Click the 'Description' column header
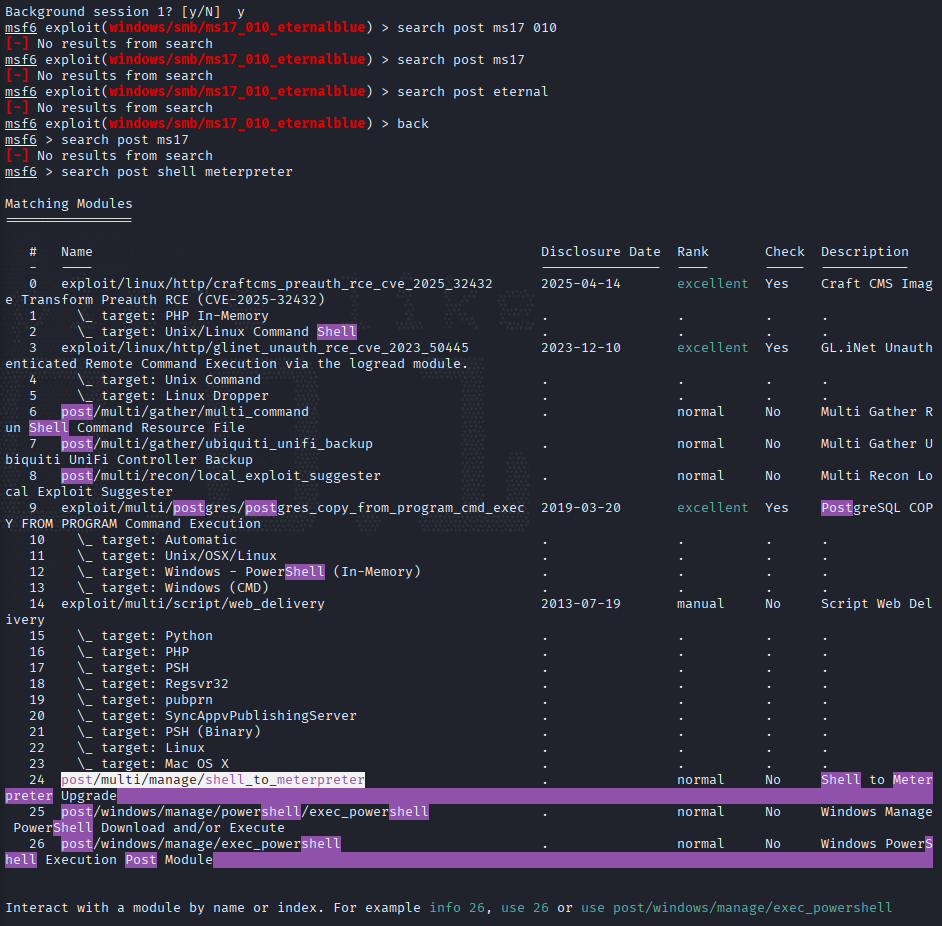The height and width of the screenshot is (926, 942). coord(865,252)
